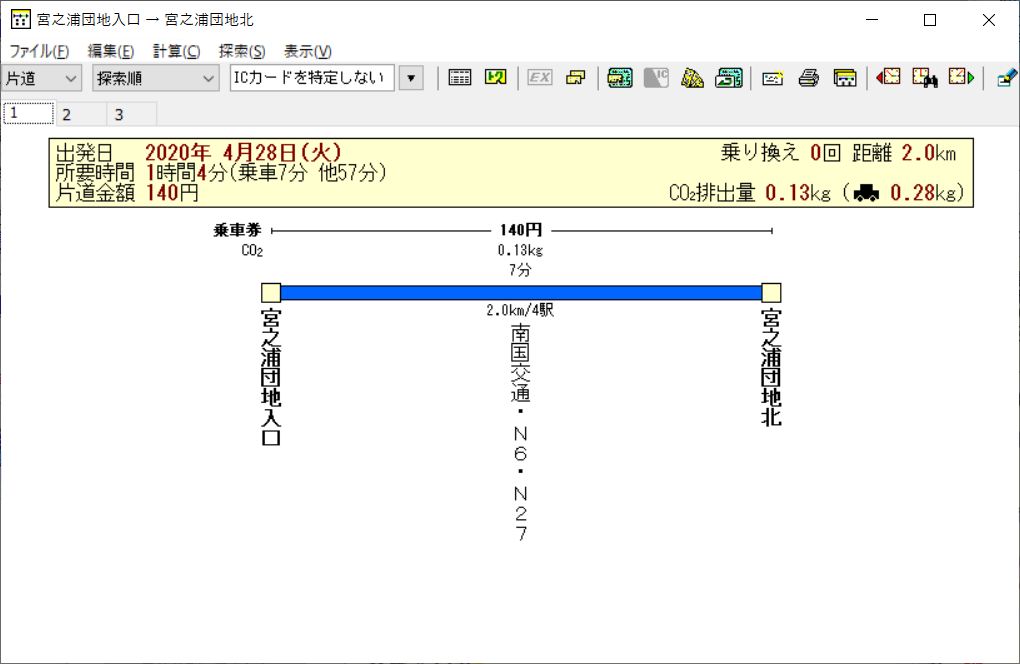Click the app icon in the title bar
Image resolution: width=1020 pixels, height=664 pixels.
click(x=20, y=20)
